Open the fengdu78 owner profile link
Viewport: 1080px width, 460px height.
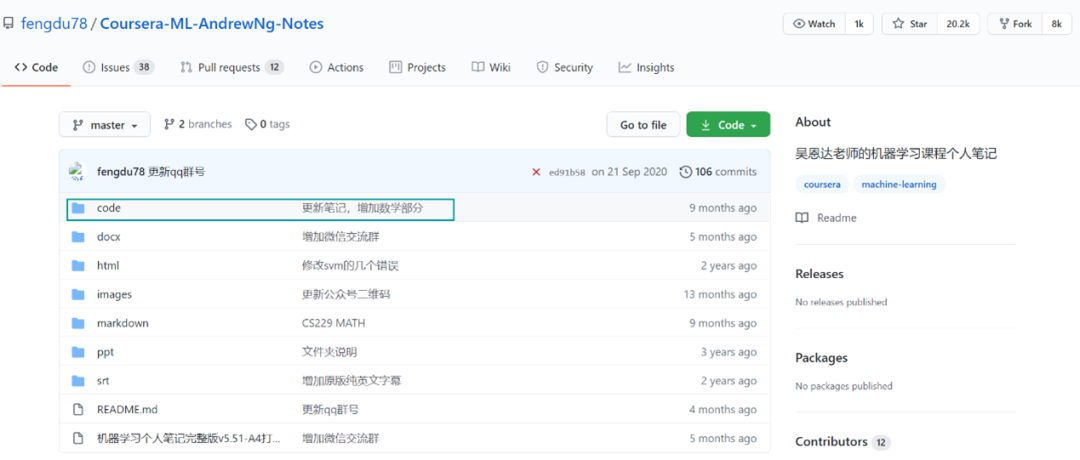(x=54, y=23)
